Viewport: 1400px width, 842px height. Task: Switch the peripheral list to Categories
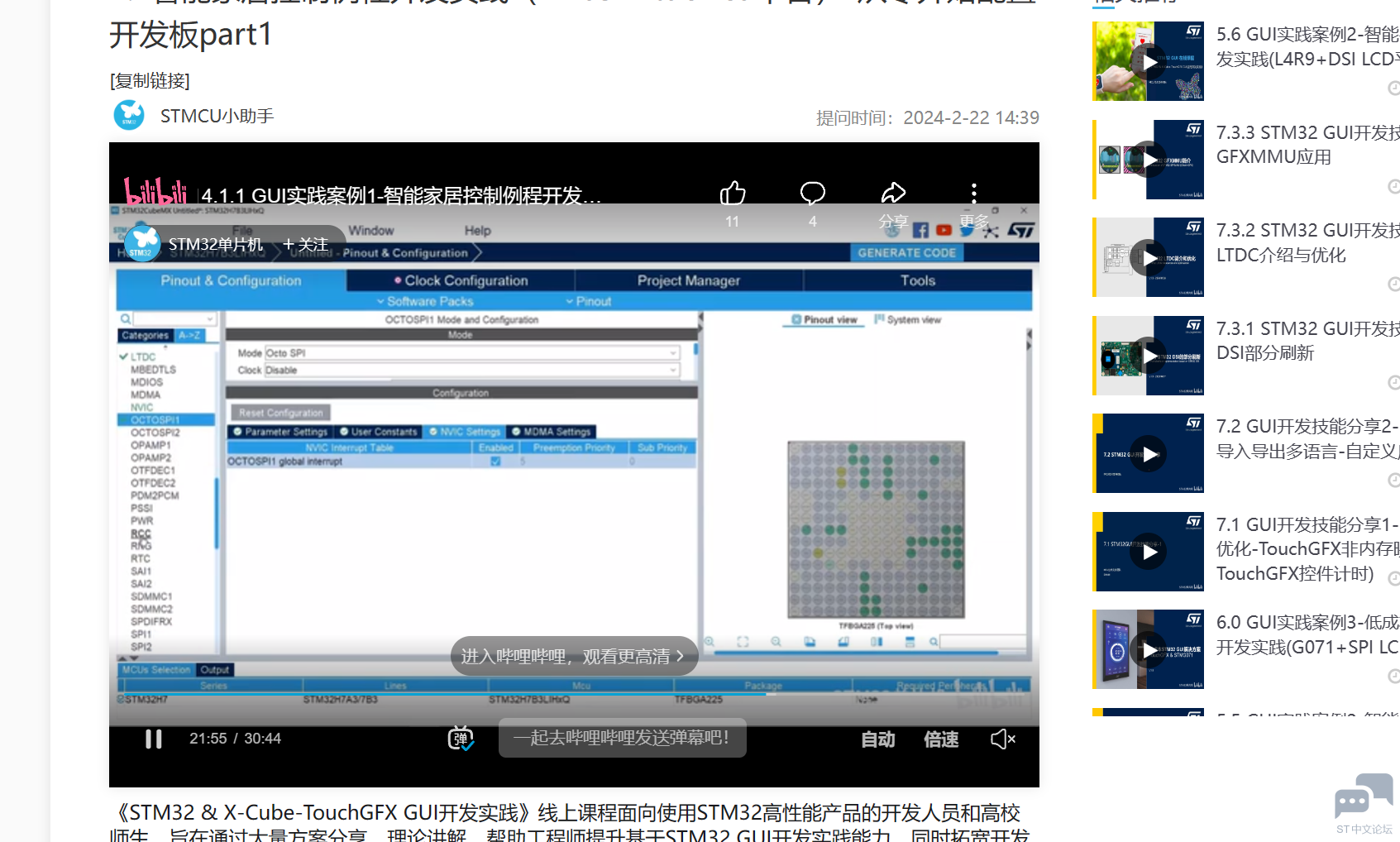point(145,336)
